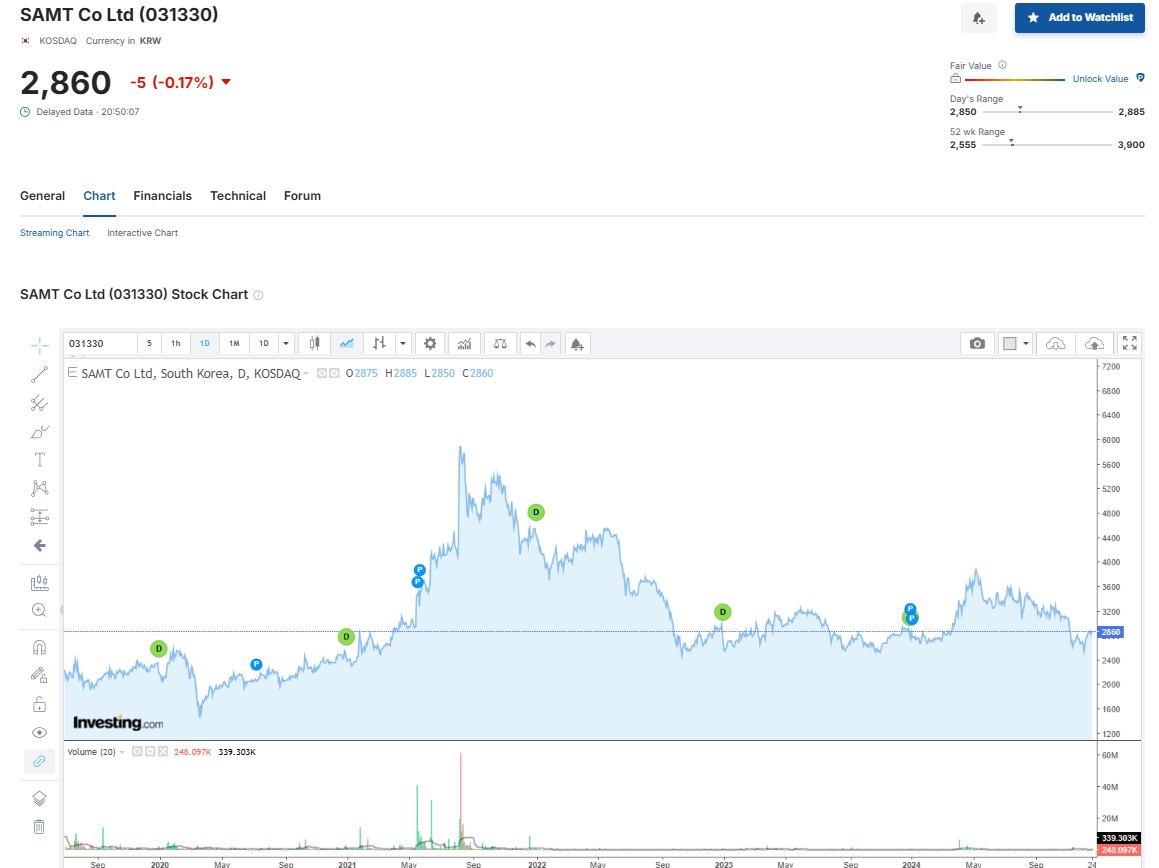Click the trash icon to remove drawings
The height and width of the screenshot is (868, 1159).
(39, 827)
